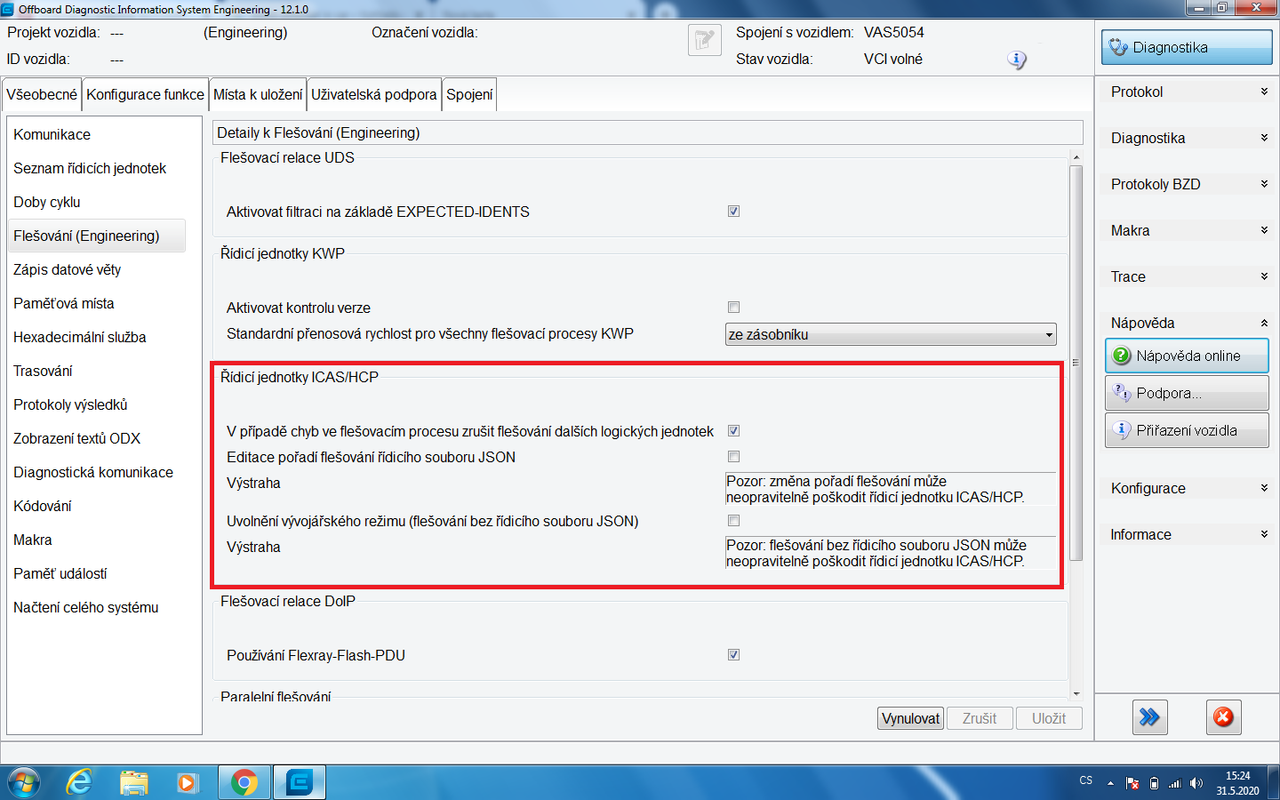Click the network icon in system tray

click(x=1176, y=782)
